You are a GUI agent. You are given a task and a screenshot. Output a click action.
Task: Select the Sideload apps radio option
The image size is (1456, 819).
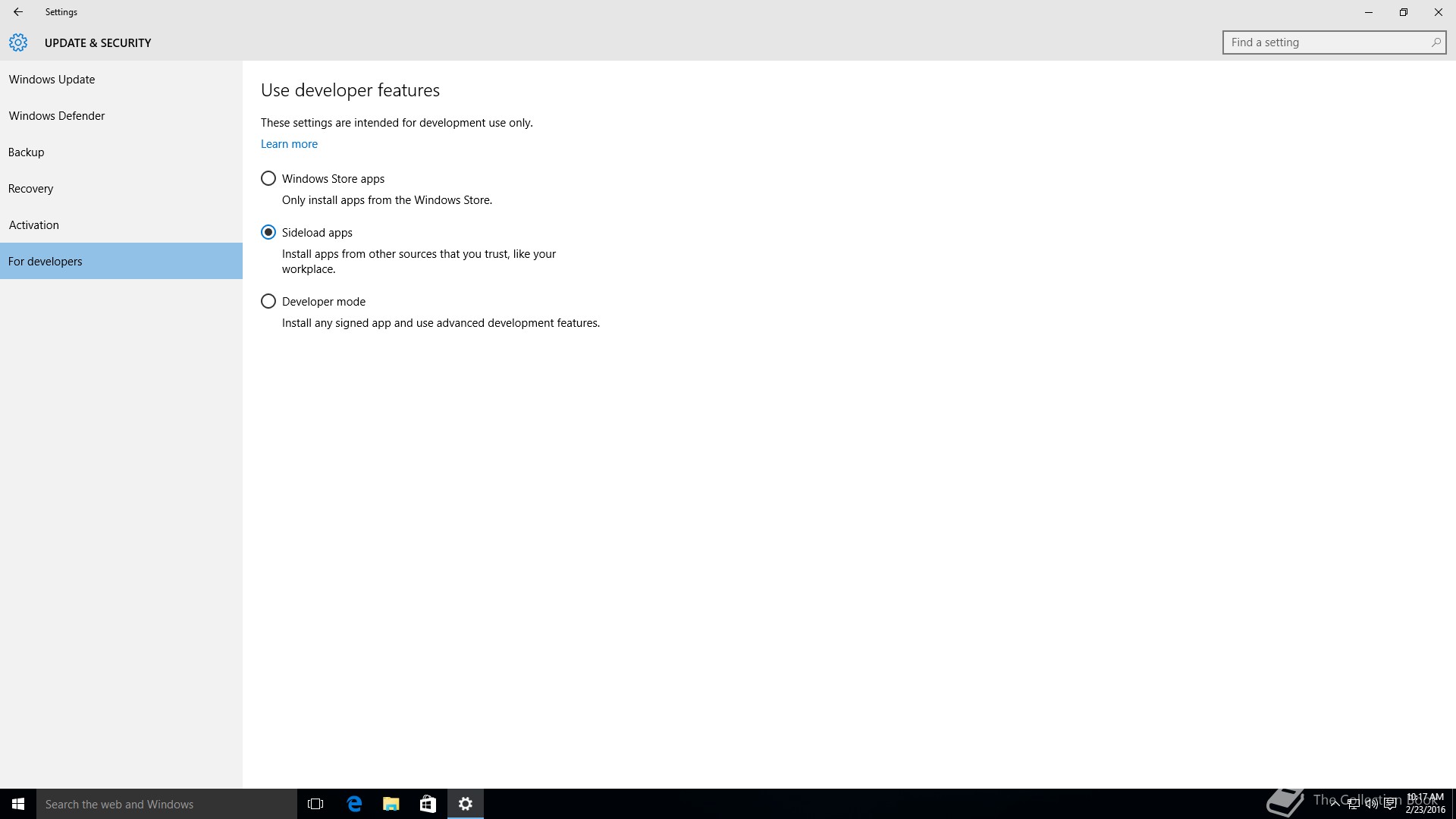point(268,233)
